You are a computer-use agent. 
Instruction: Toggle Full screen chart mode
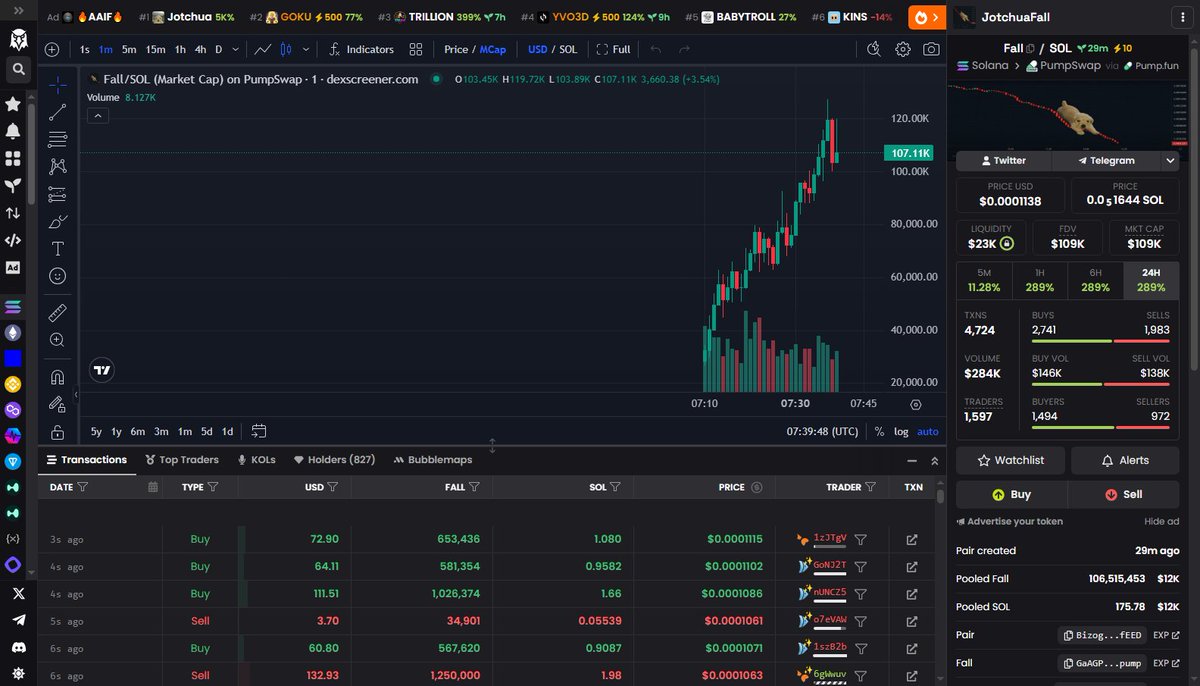point(613,49)
